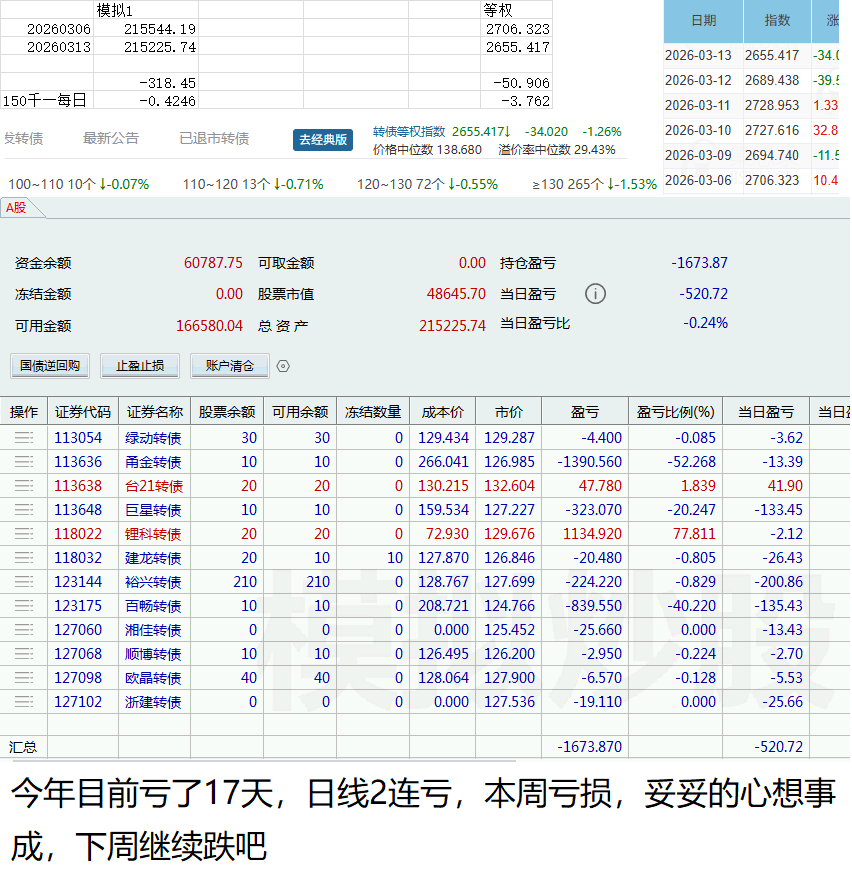Click the 去经典版 button
The image size is (852, 874).
coord(323,139)
